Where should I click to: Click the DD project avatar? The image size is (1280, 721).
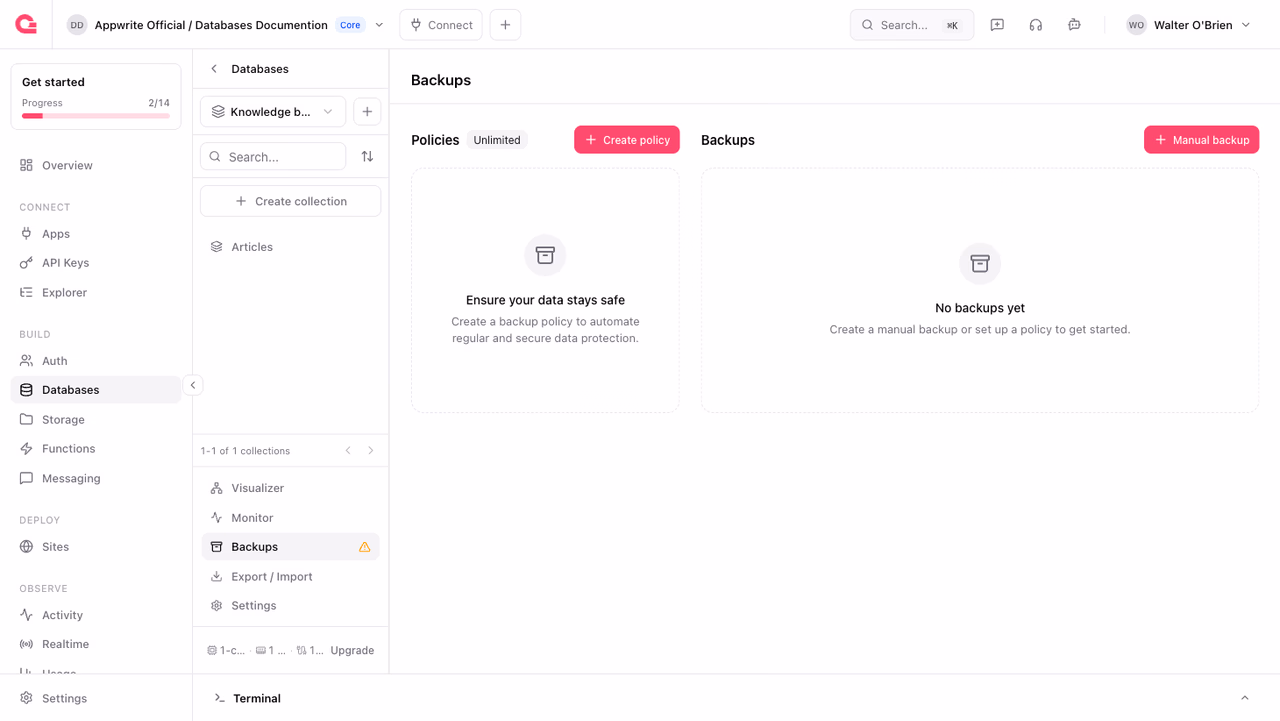[77, 25]
